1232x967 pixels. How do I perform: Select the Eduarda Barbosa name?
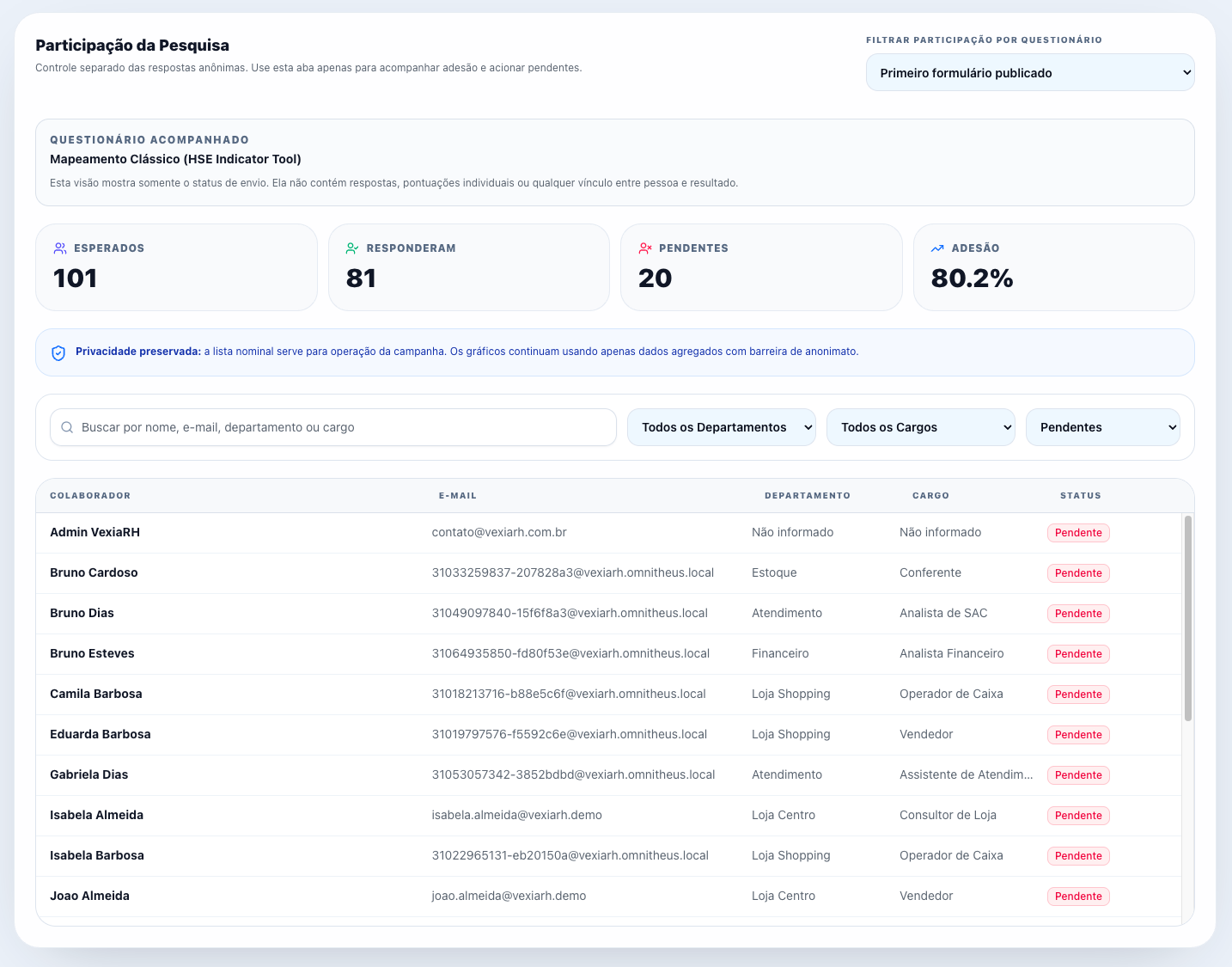(101, 734)
